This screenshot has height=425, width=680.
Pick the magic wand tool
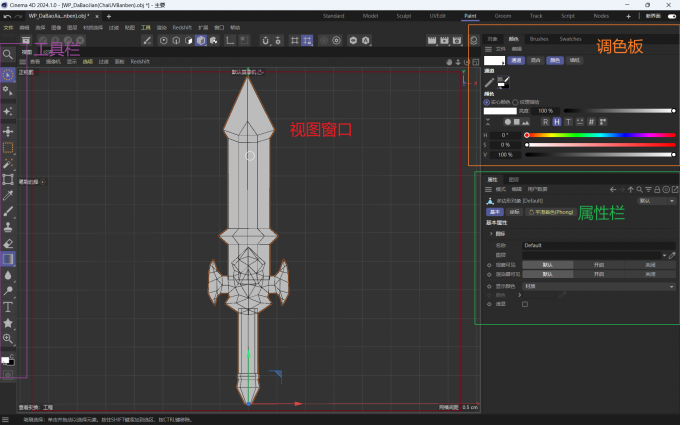point(8,163)
